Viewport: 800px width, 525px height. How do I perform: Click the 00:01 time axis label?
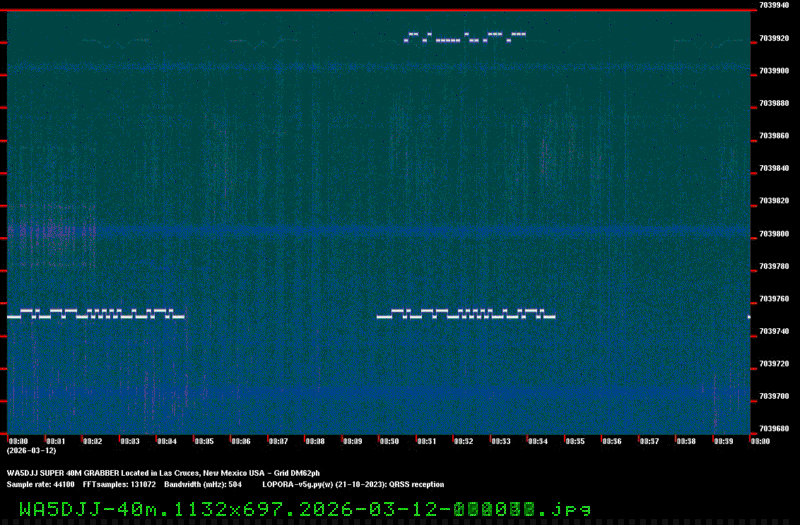[56, 441]
